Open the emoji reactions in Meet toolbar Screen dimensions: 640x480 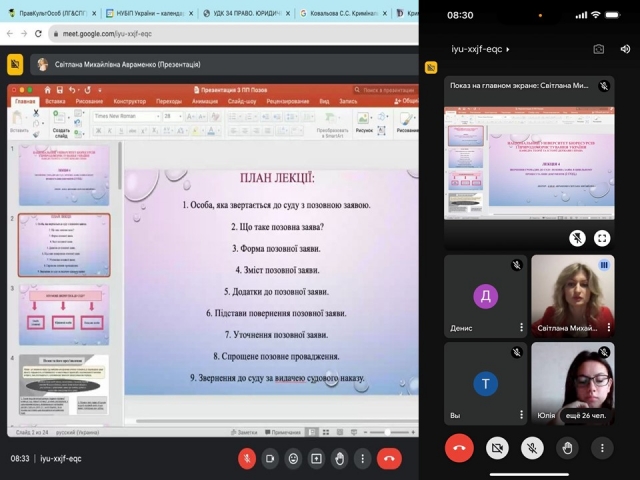pyautogui.click(x=293, y=458)
